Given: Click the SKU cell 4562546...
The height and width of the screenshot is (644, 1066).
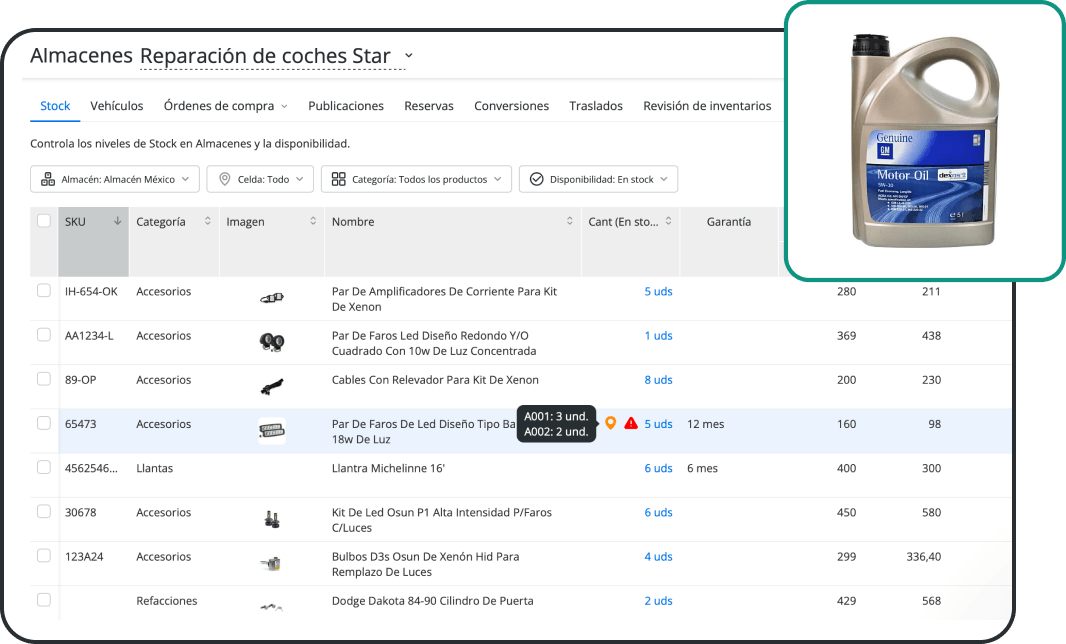Looking at the screenshot, I should point(91,468).
